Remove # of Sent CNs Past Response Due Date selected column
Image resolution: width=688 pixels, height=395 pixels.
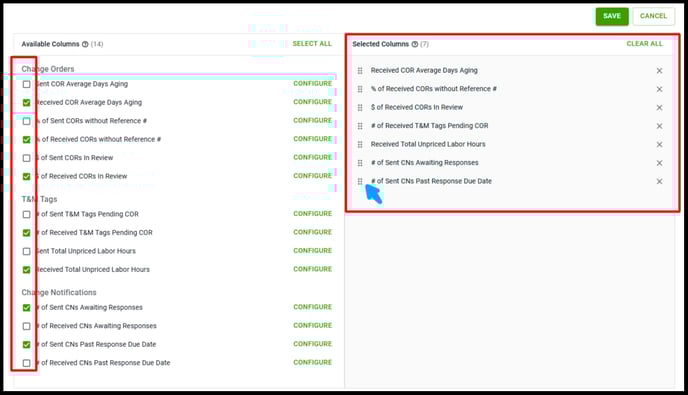pyautogui.click(x=659, y=181)
